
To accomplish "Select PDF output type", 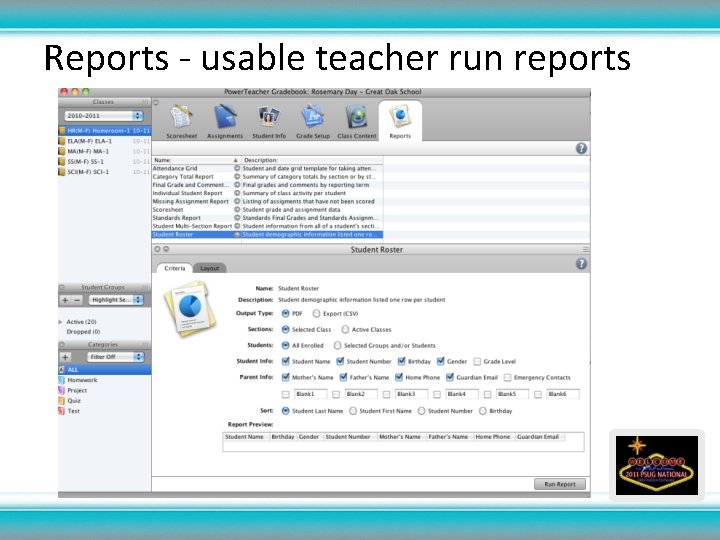I will point(286,314).
